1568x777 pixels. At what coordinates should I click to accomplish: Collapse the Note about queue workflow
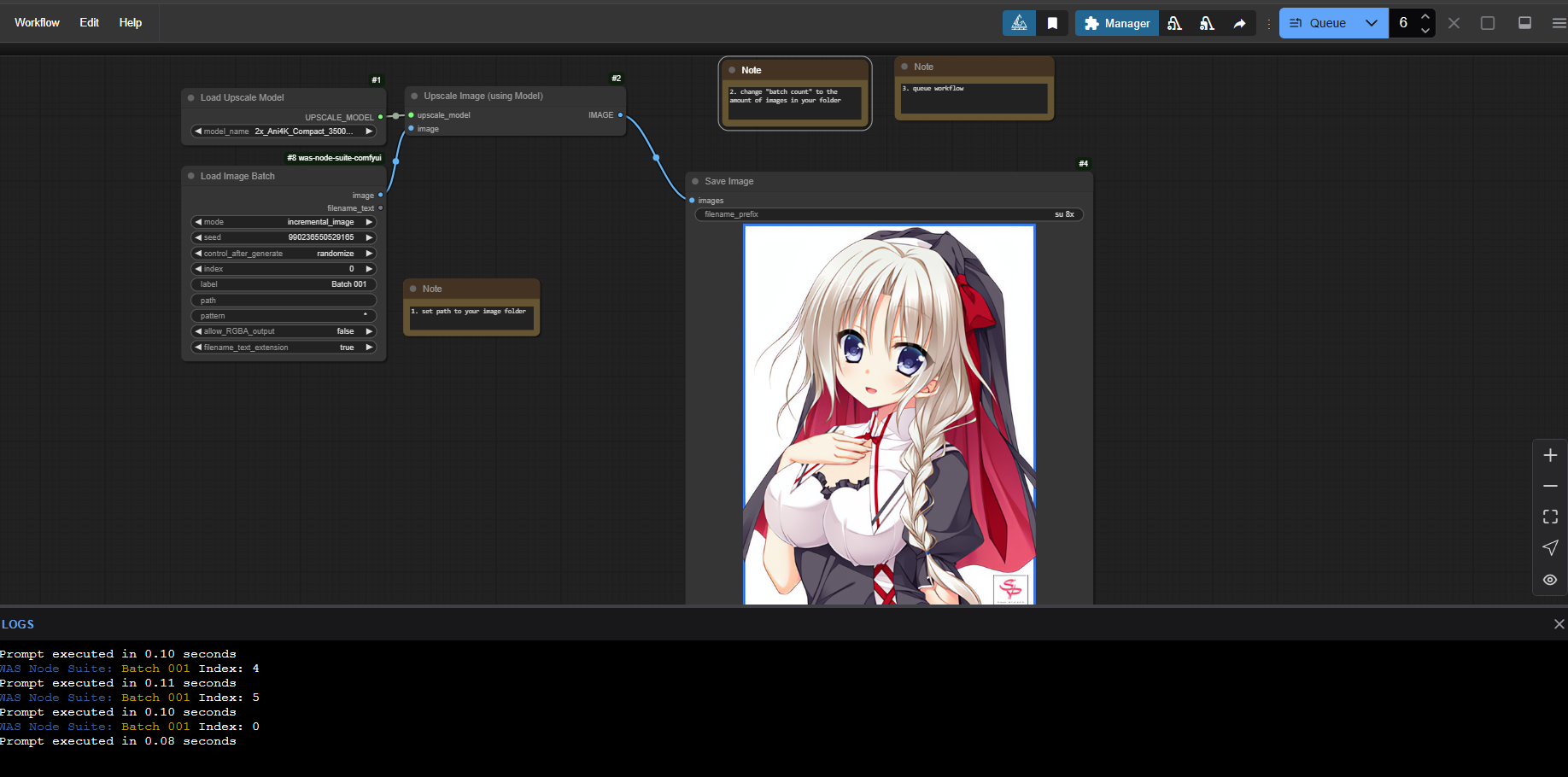point(904,67)
